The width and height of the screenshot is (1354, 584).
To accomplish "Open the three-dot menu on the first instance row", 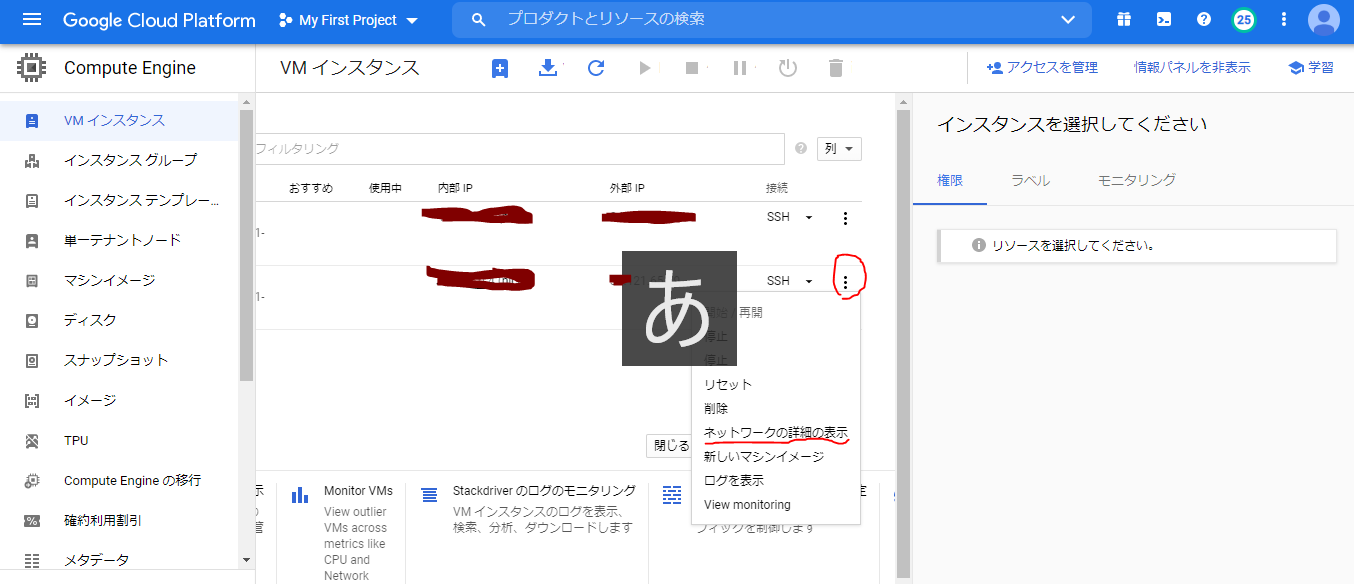I will 845,217.
